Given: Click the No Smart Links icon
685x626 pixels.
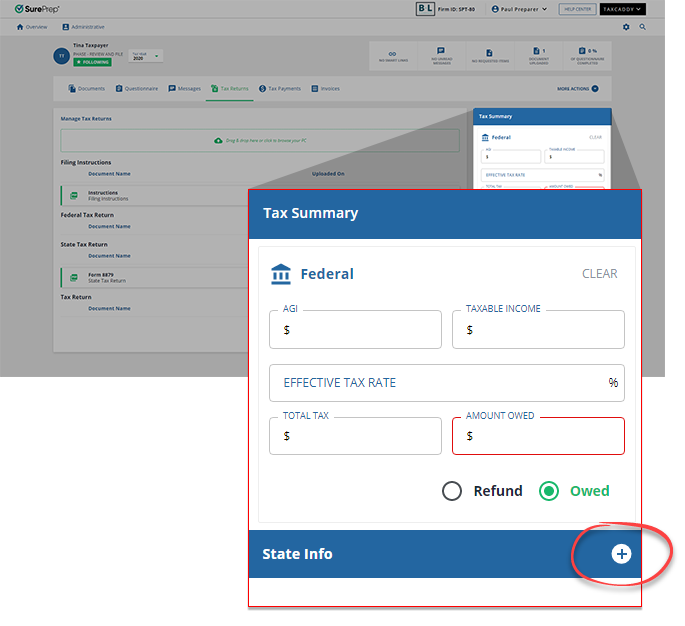Looking at the screenshot, I should pos(393,51).
